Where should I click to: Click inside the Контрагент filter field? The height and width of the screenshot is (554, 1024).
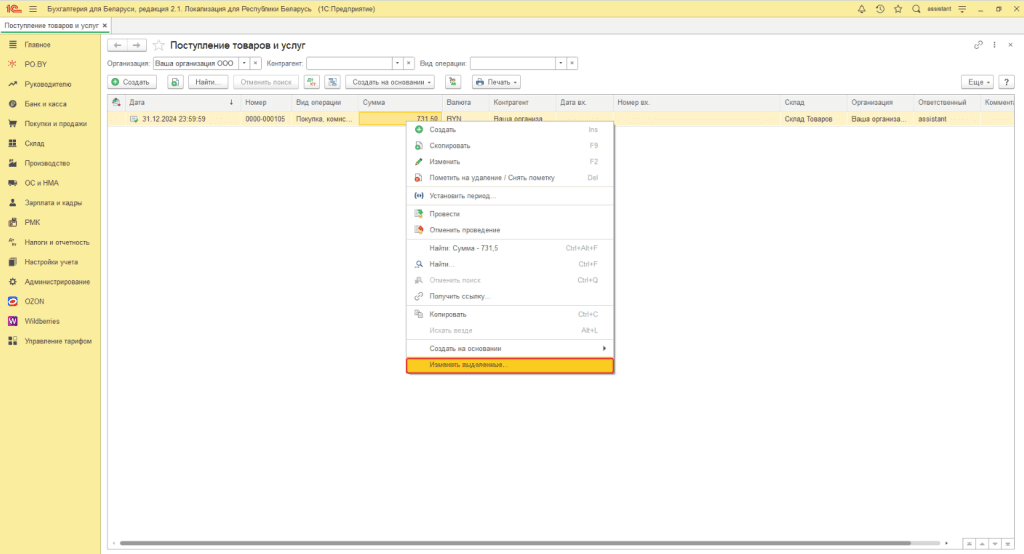click(348, 63)
